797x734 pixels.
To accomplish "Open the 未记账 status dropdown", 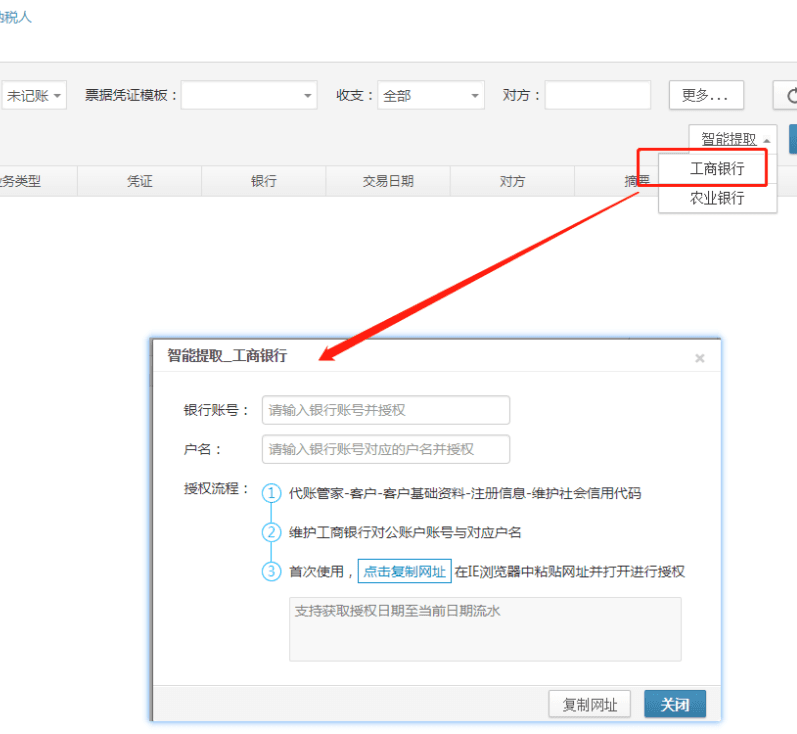I will click(x=34, y=96).
